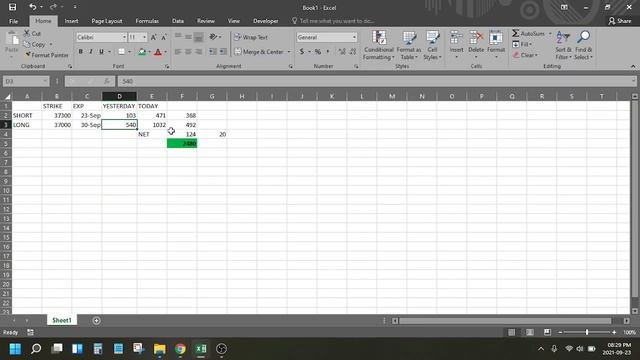Apply the fill color bucket
The width and height of the screenshot is (640, 360).
142,52
